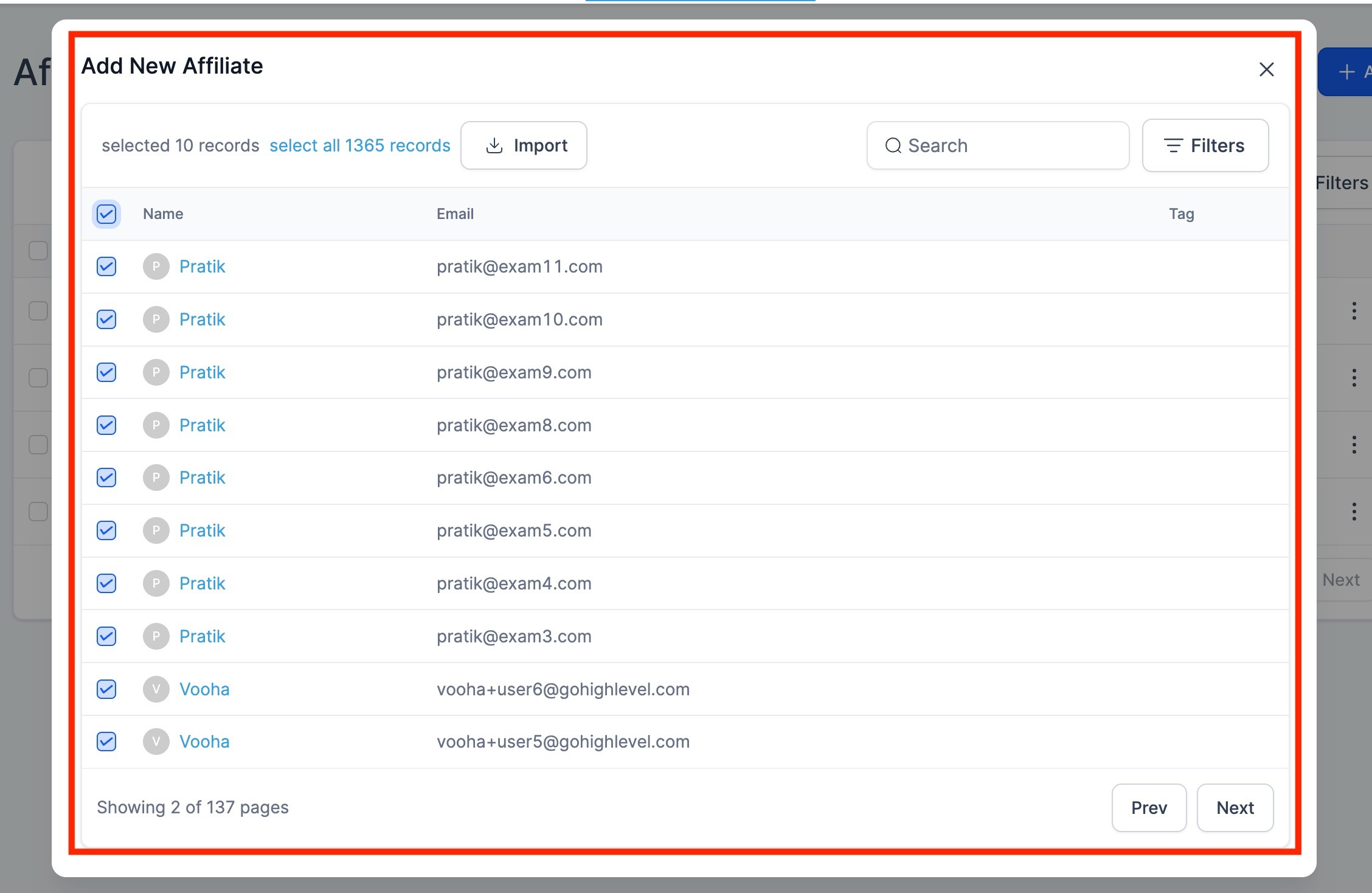1372x893 pixels.
Task: Click select all 1365 records link
Action: point(360,145)
